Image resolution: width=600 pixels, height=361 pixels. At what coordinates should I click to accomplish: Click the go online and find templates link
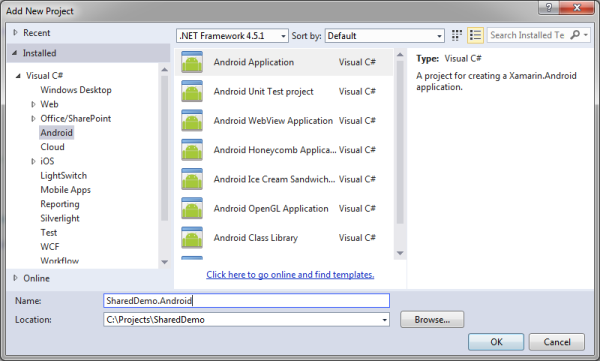point(290,274)
